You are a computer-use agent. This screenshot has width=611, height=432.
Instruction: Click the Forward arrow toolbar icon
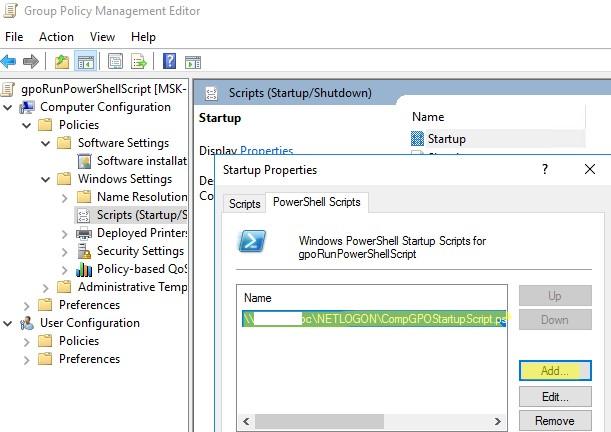pyautogui.click(x=31, y=62)
